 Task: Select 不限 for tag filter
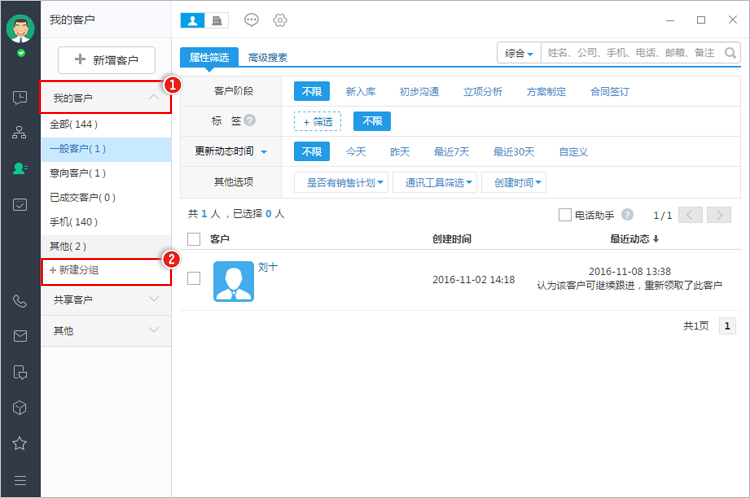pos(372,121)
